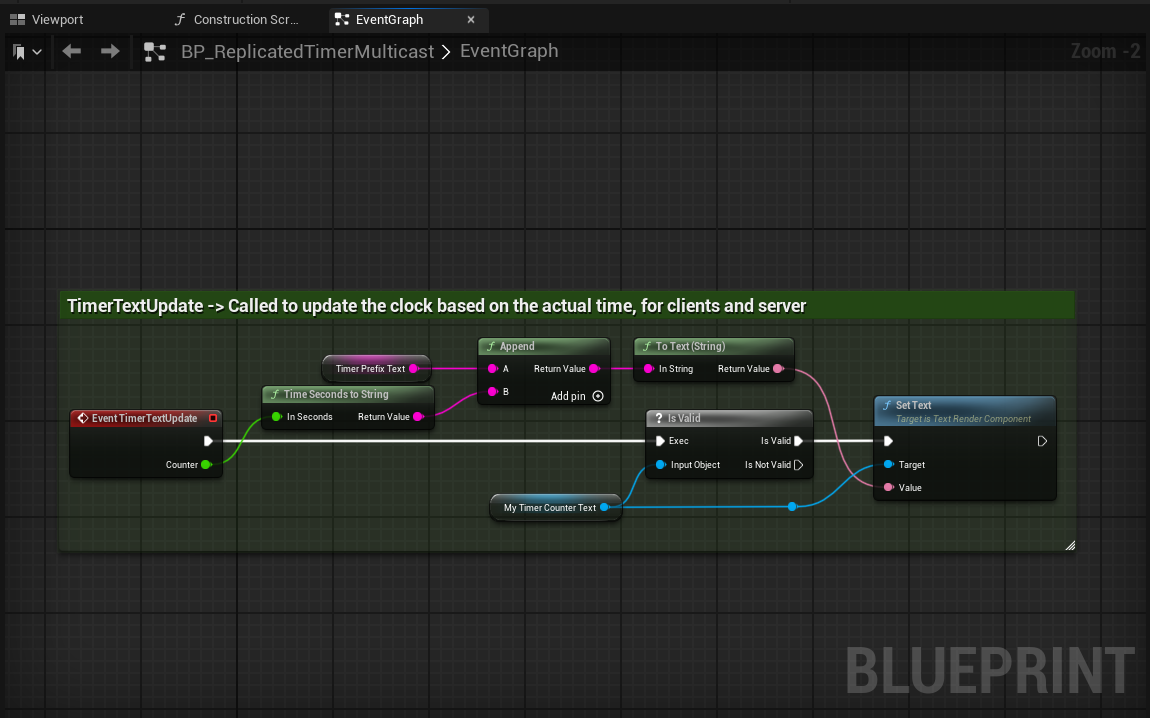Click Add pin on the Append node
This screenshot has height=718, width=1150.
[x=577, y=396]
